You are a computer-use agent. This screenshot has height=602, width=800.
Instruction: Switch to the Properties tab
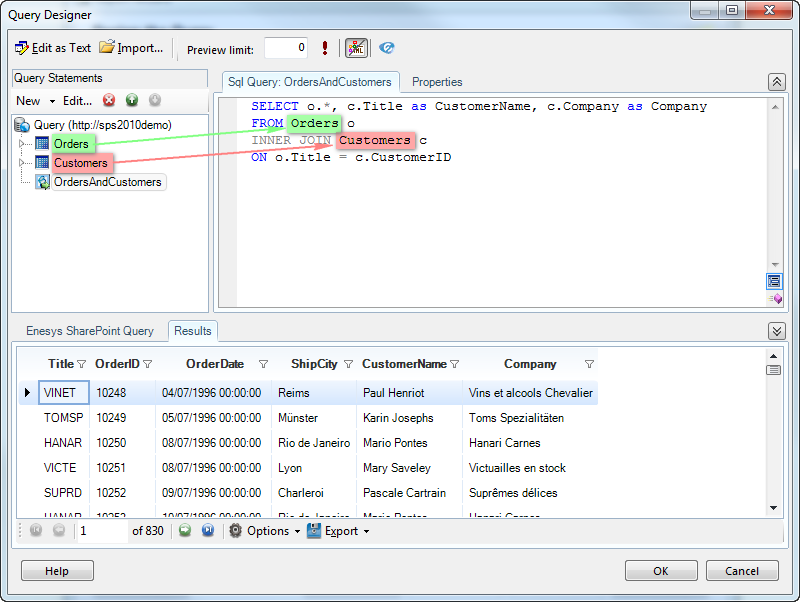click(437, 82)
